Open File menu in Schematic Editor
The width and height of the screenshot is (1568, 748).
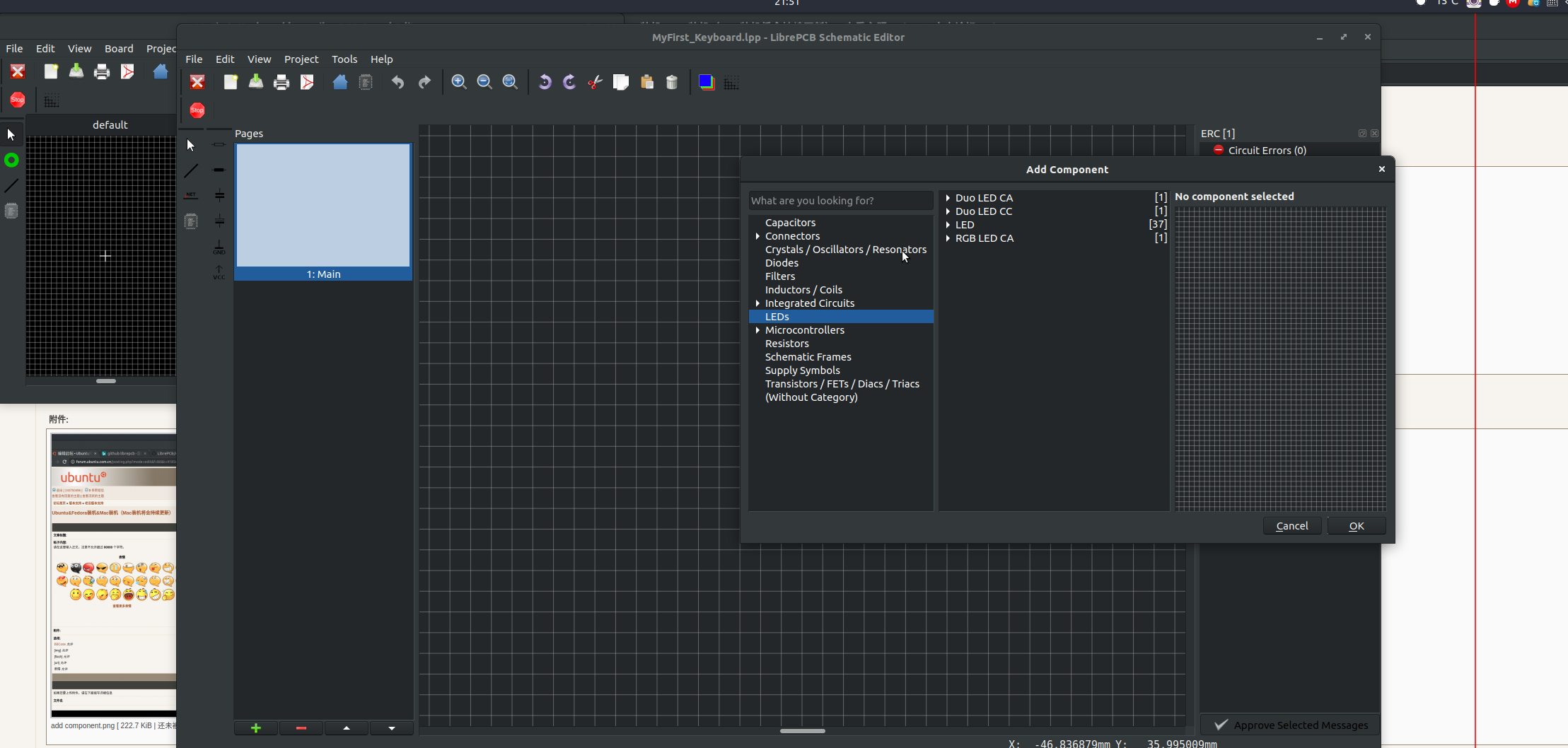point(194,59)
